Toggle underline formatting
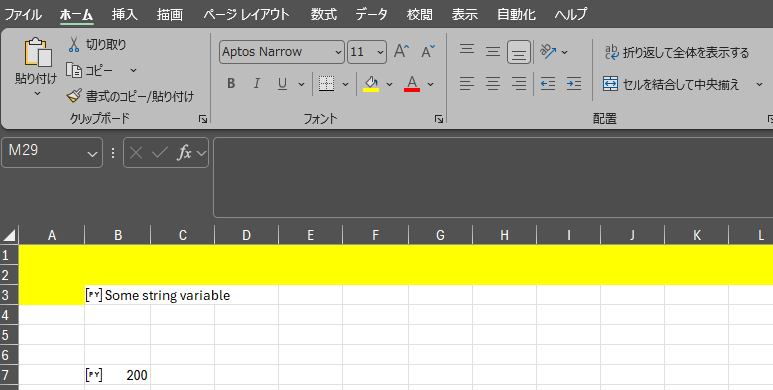The height and width of the screenshot is (390, 773). (x=282, y=84)
